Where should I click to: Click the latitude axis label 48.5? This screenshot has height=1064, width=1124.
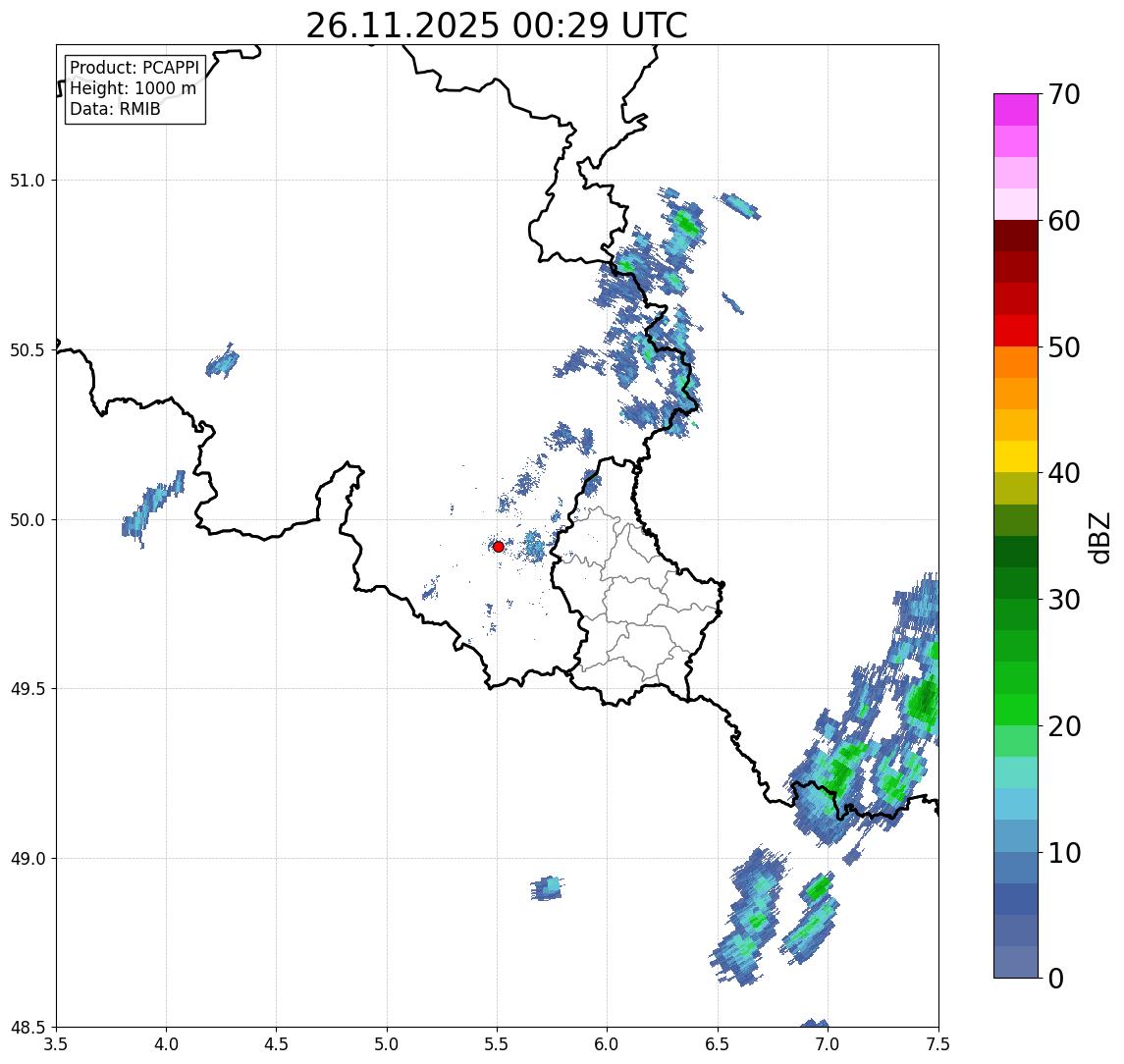[x=27, y=1028]
